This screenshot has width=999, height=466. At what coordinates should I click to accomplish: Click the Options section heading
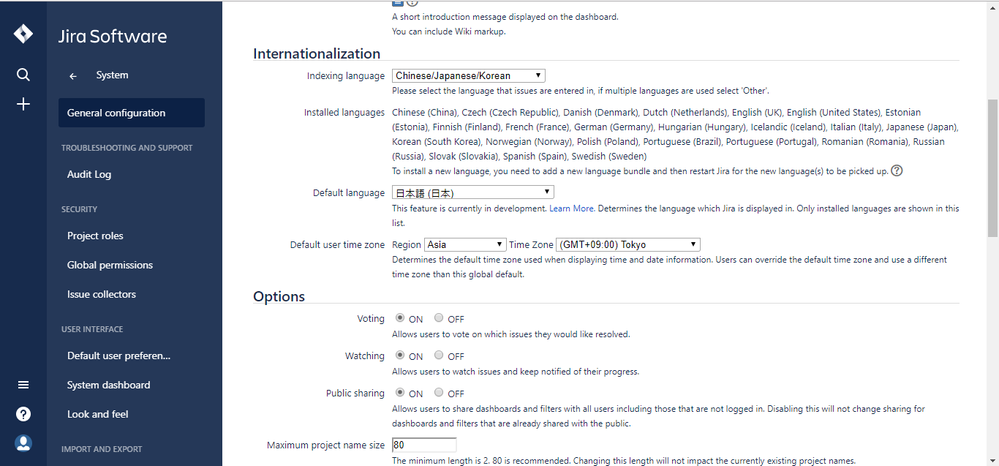tap(279, 296)
